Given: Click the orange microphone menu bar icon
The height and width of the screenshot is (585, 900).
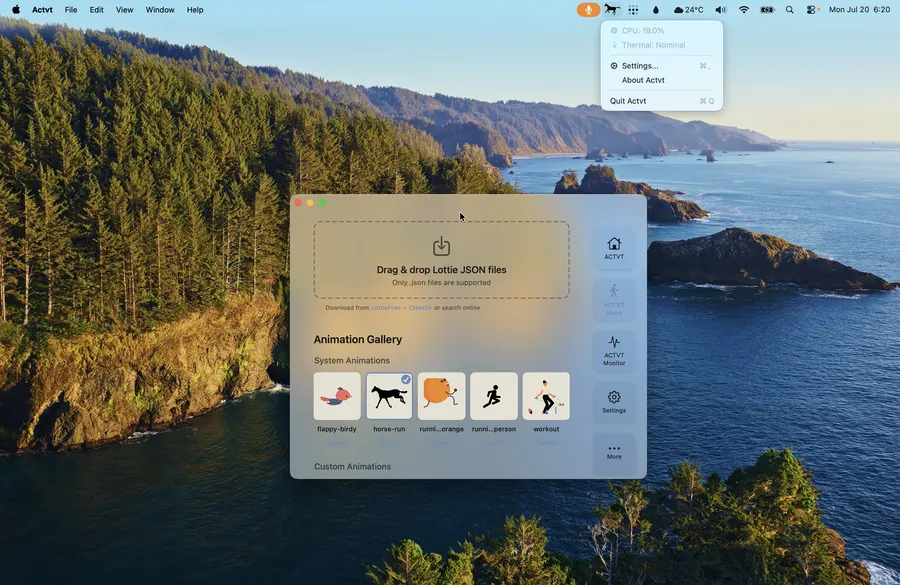Looking at the screenshot, I should pos(588,10).
